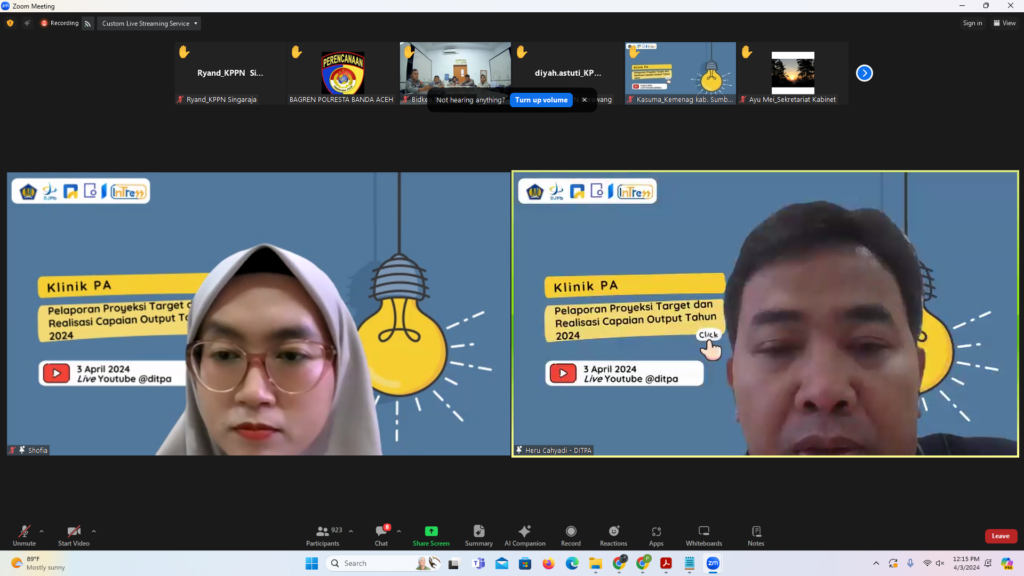Expand video options arrow beside Start Video
1024x576 pixels.
click(x=94, y=531)
